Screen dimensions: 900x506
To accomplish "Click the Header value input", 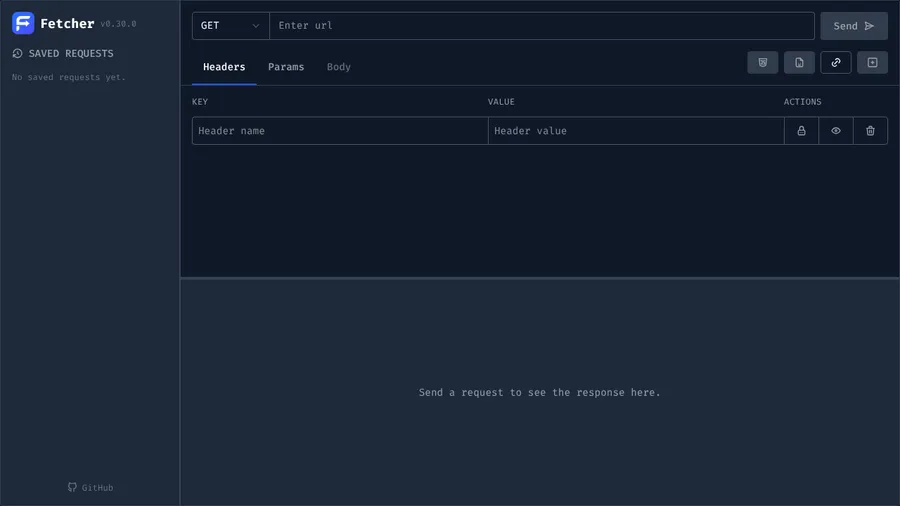I will click(636, 131).
